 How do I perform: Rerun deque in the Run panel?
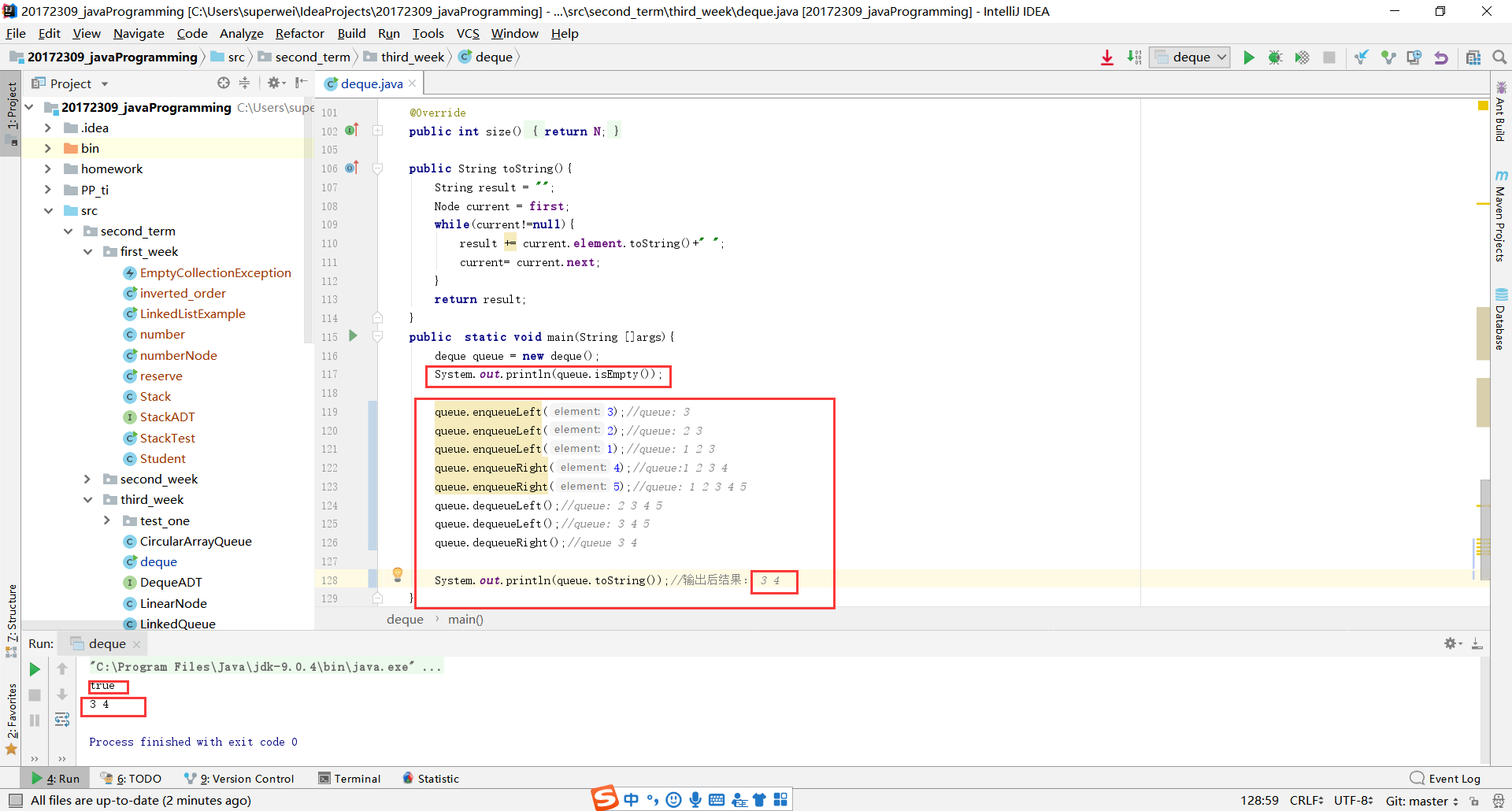[35, 669]
